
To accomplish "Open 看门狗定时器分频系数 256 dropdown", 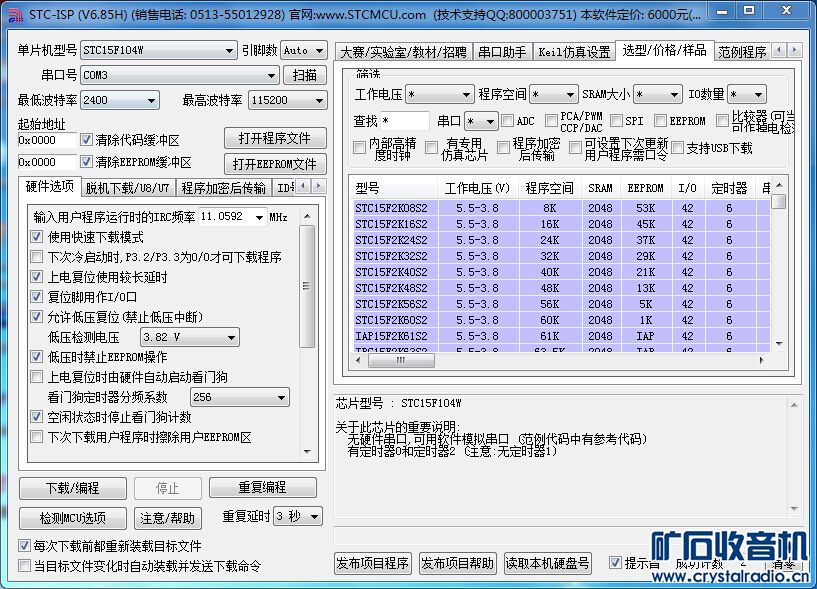I will 240,397.
